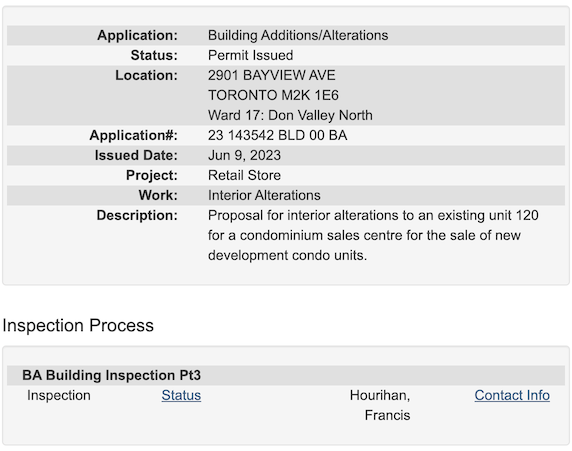
Task: Click the proposal description paragraph
Action: point(373,235)
